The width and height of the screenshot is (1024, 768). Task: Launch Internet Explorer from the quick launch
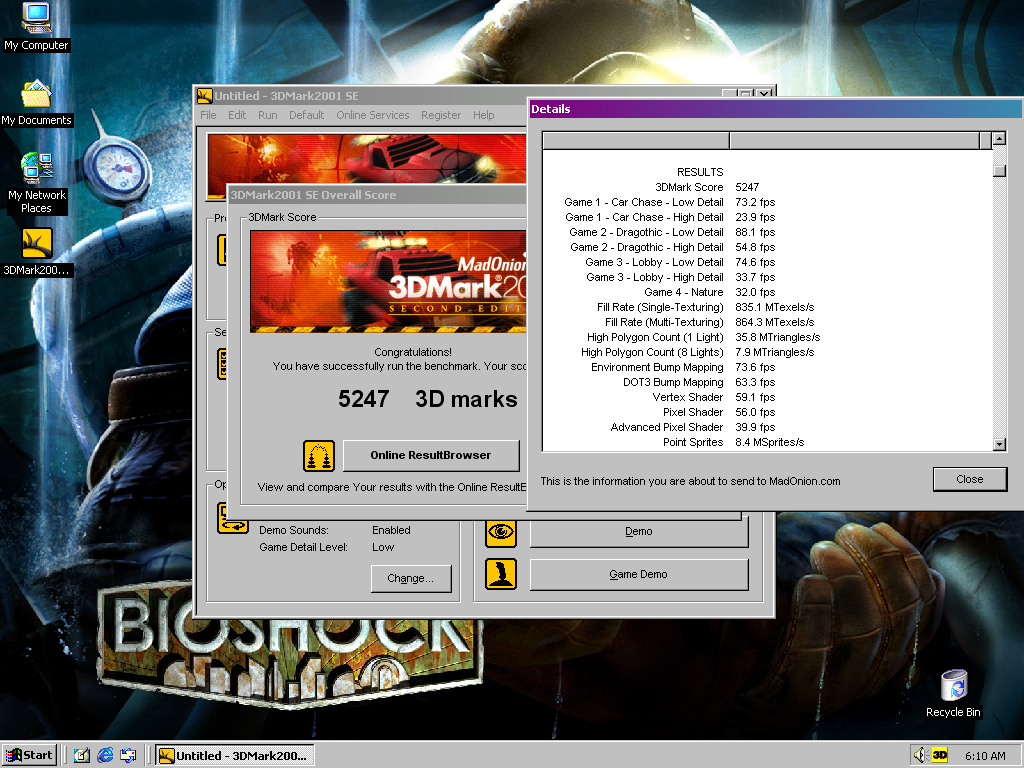click(x=104, y=756)
